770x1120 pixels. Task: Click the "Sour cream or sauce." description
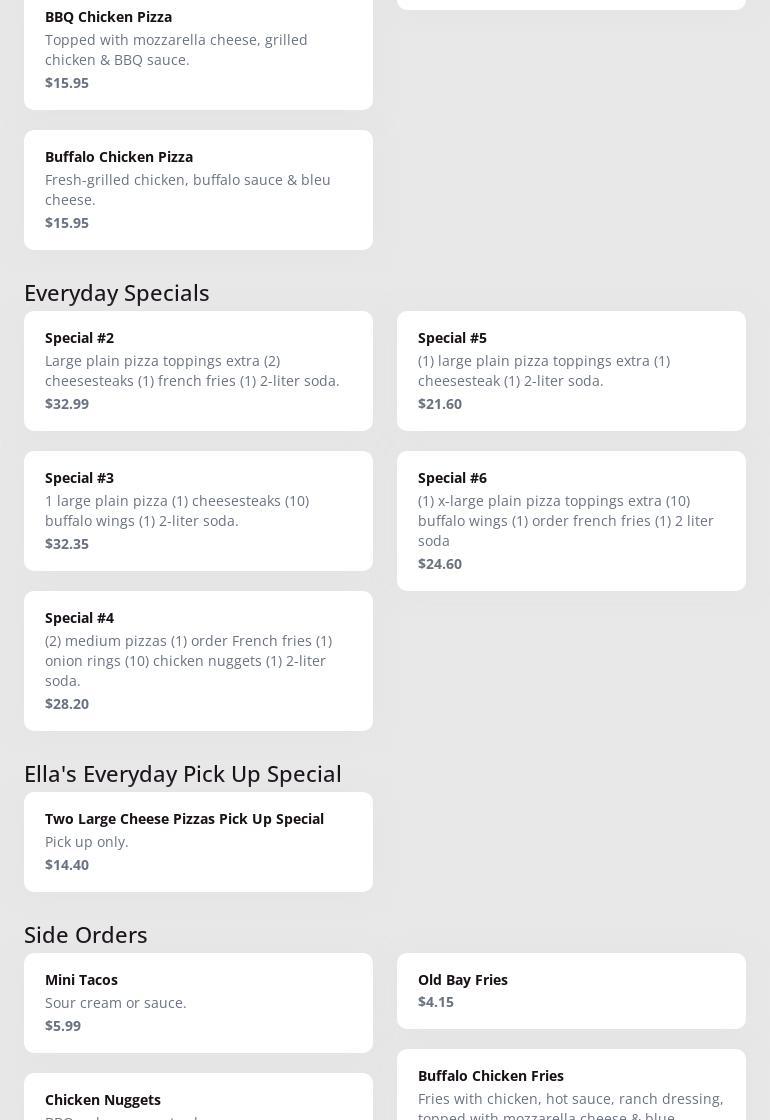(116, 1003)
